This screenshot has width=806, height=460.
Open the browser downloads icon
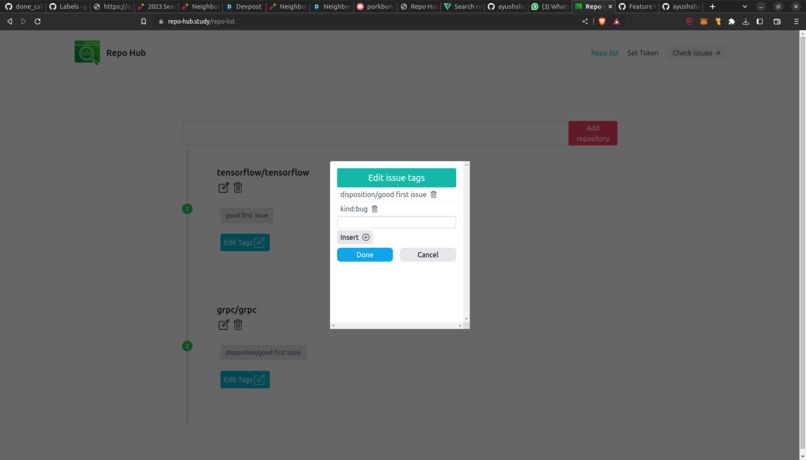pyautogui.click(x=745, y=22)
